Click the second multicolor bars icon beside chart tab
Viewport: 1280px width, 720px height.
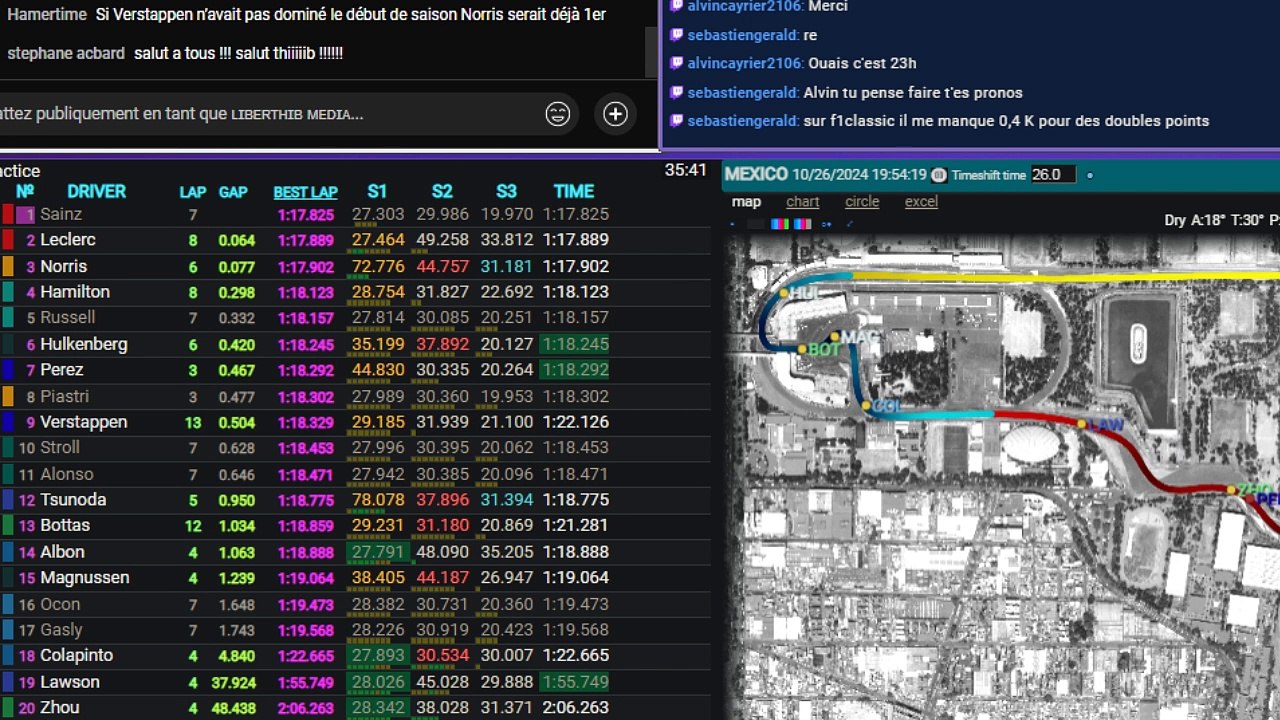coord(802,224)
